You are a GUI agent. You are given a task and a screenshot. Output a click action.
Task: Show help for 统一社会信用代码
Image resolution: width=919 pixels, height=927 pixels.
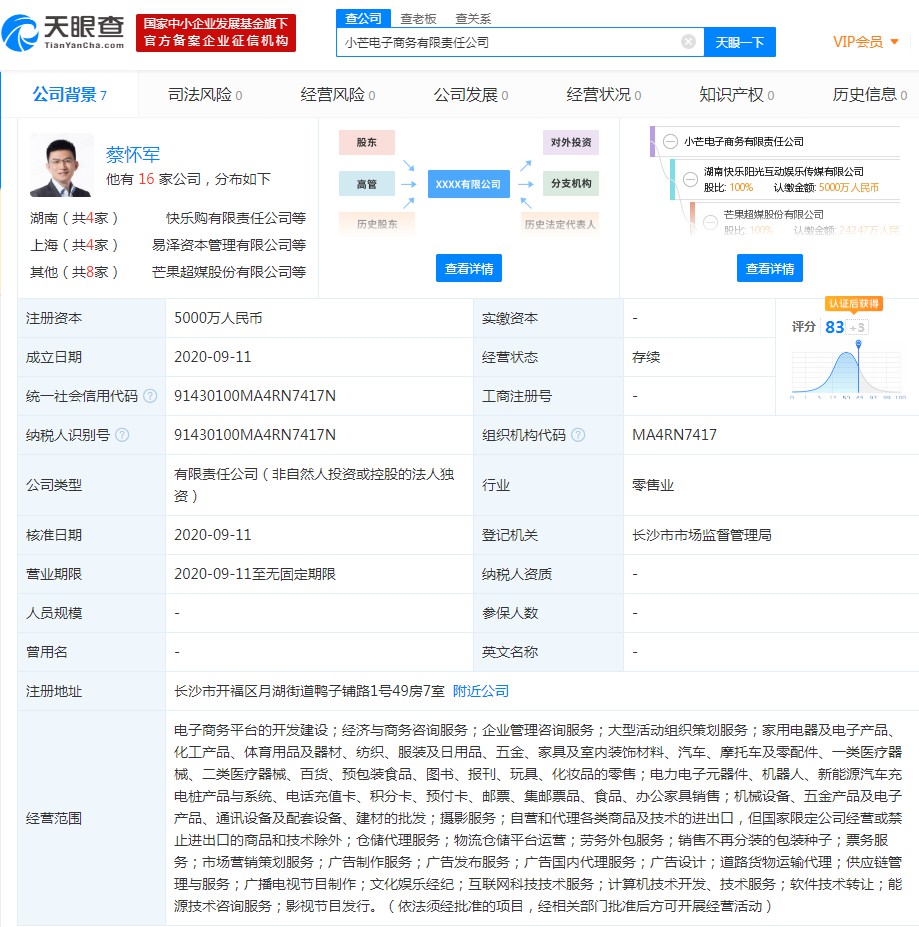(151, 396)
